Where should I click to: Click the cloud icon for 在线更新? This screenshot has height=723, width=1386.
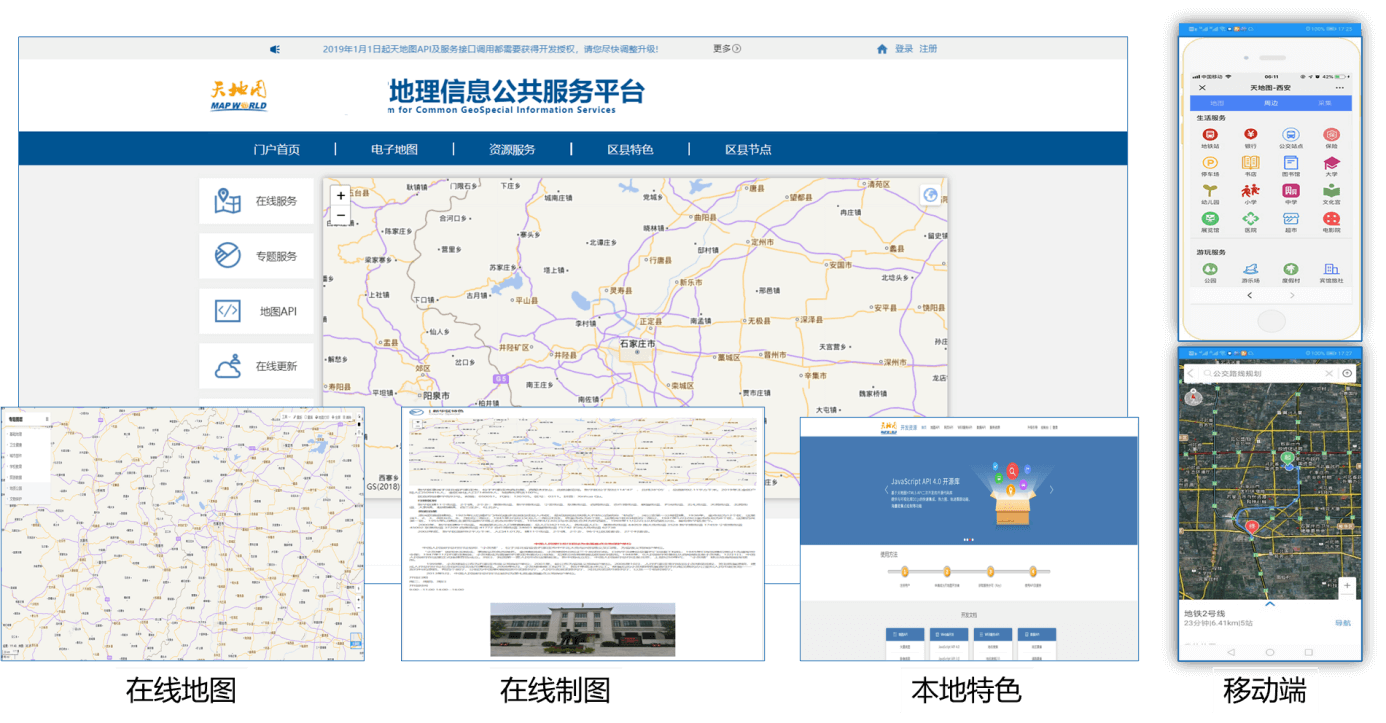(x=228, y=366)
